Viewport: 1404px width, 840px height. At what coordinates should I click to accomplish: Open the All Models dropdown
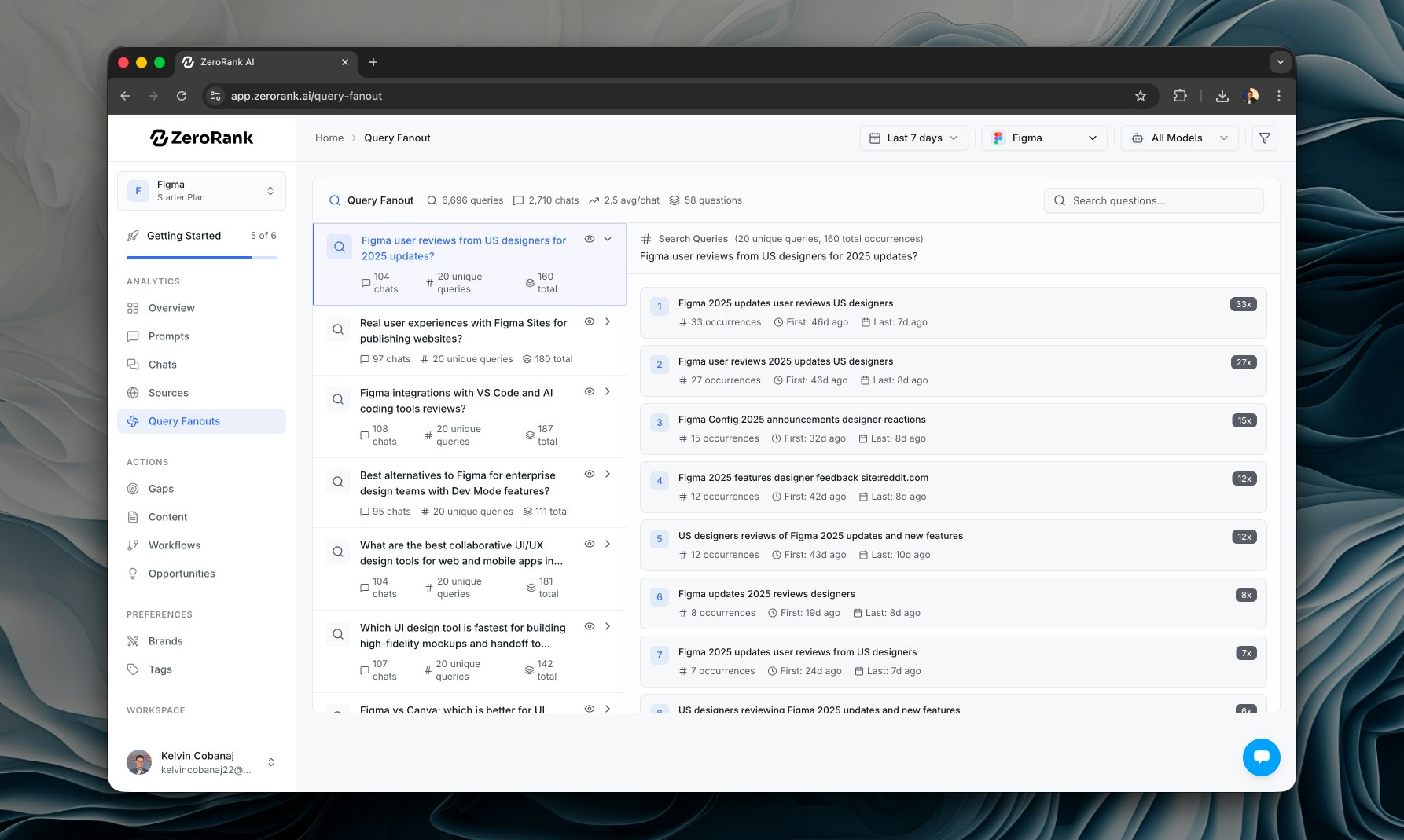1179,138
